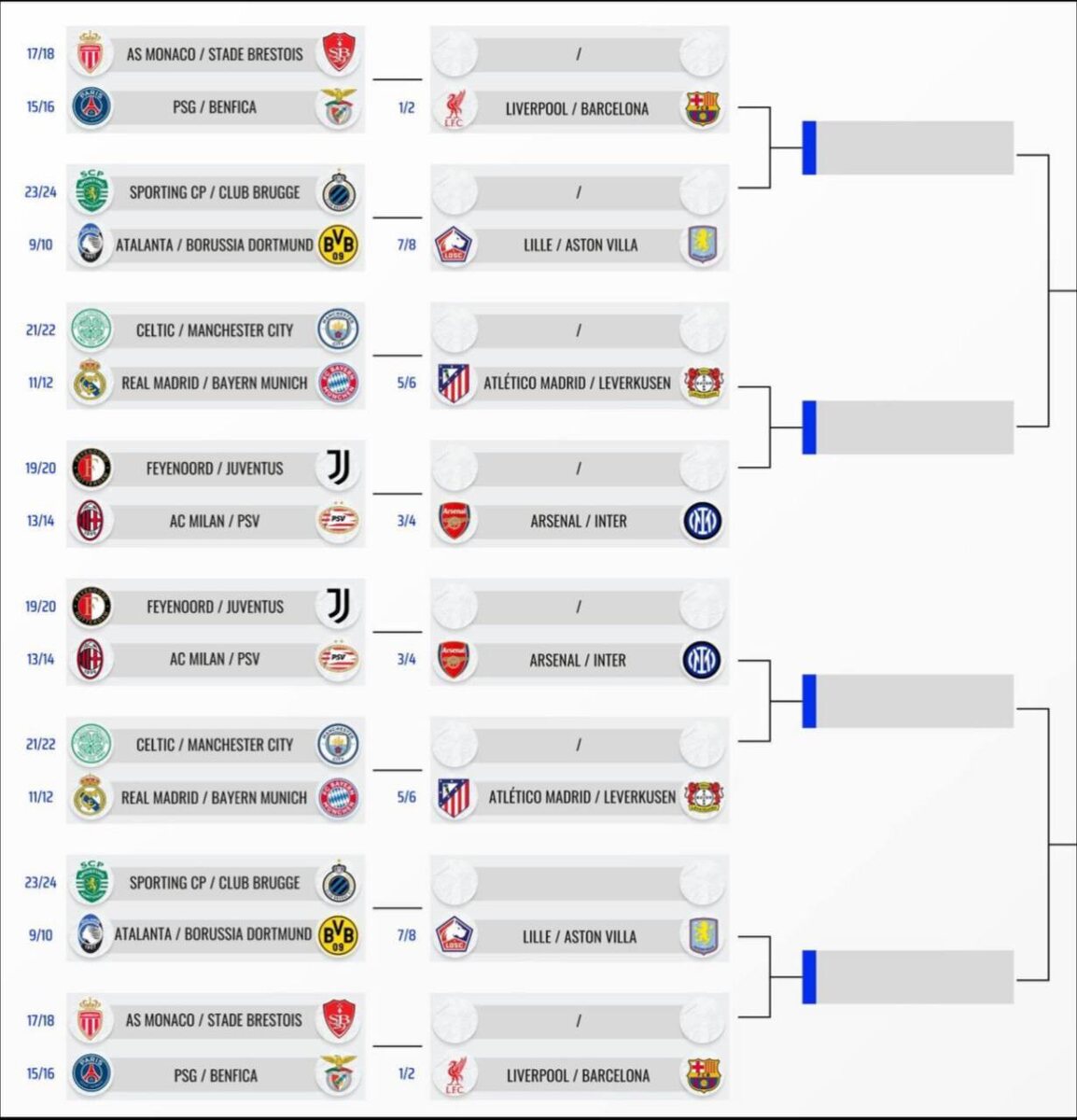Click the Liverpool LFC crest in the top bracket

(455, 108)
